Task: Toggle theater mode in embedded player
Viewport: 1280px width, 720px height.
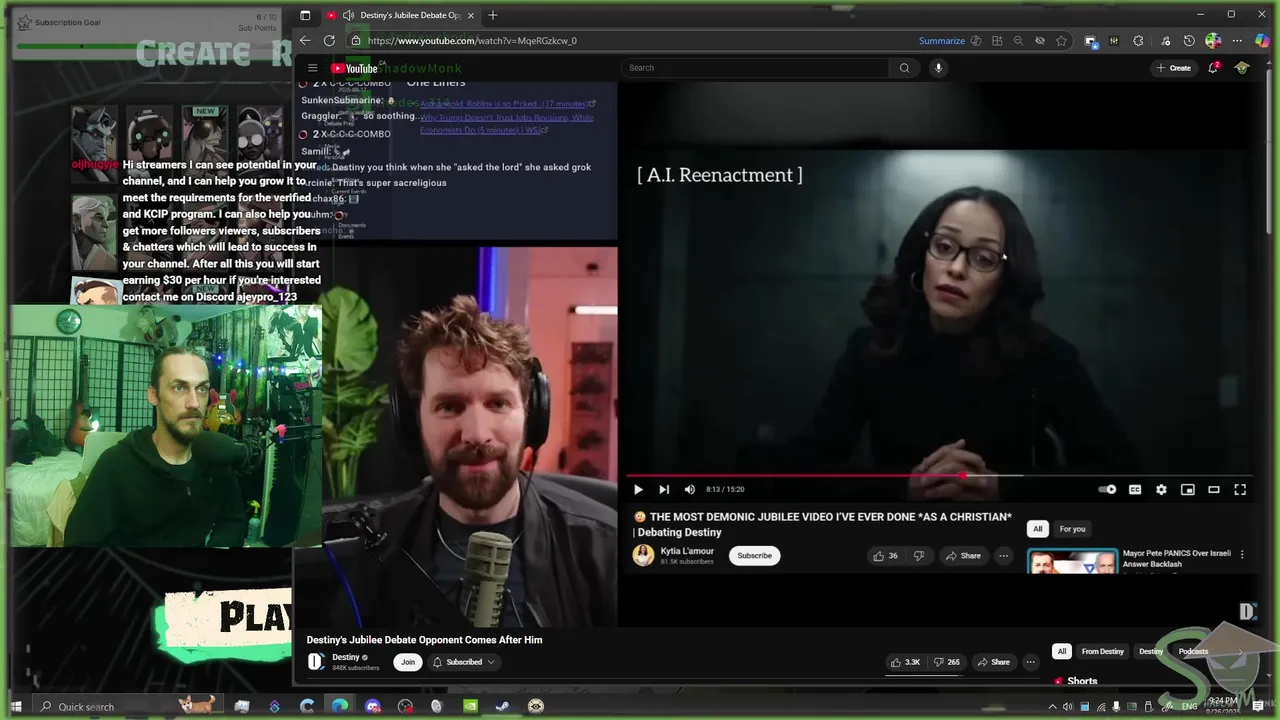Action: (1214, 489)
